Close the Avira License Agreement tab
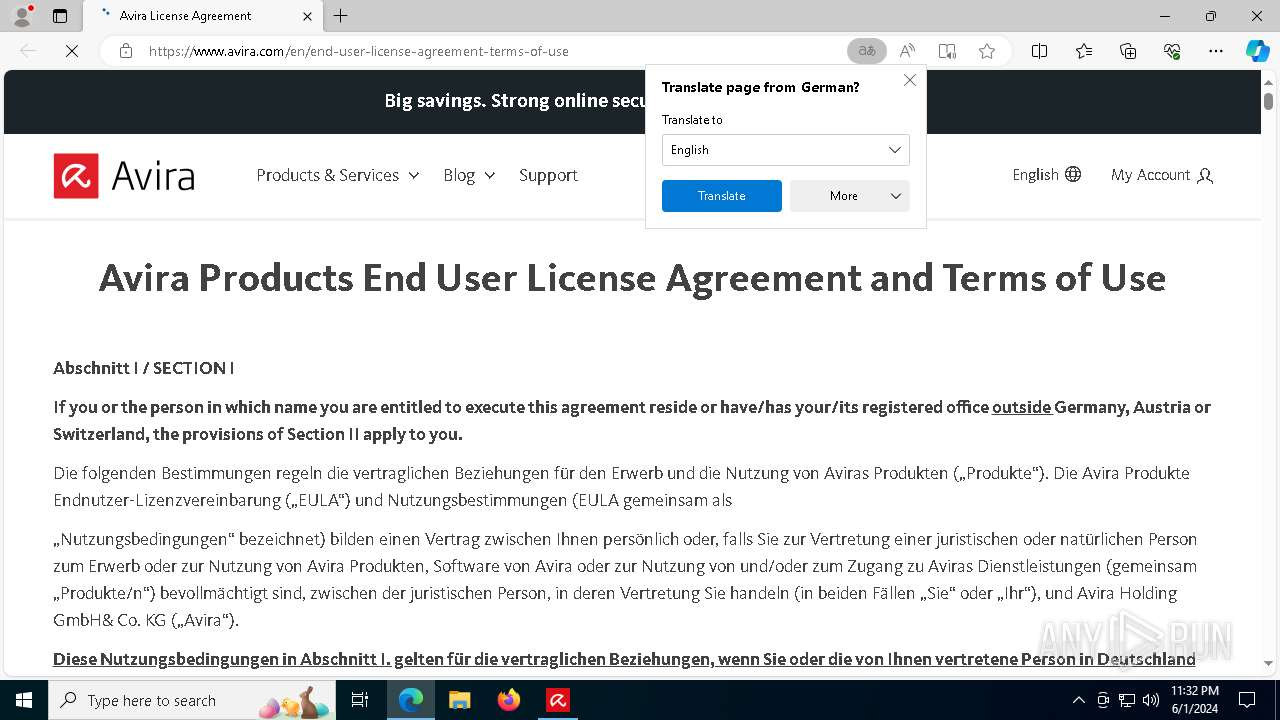 (307, 16)
